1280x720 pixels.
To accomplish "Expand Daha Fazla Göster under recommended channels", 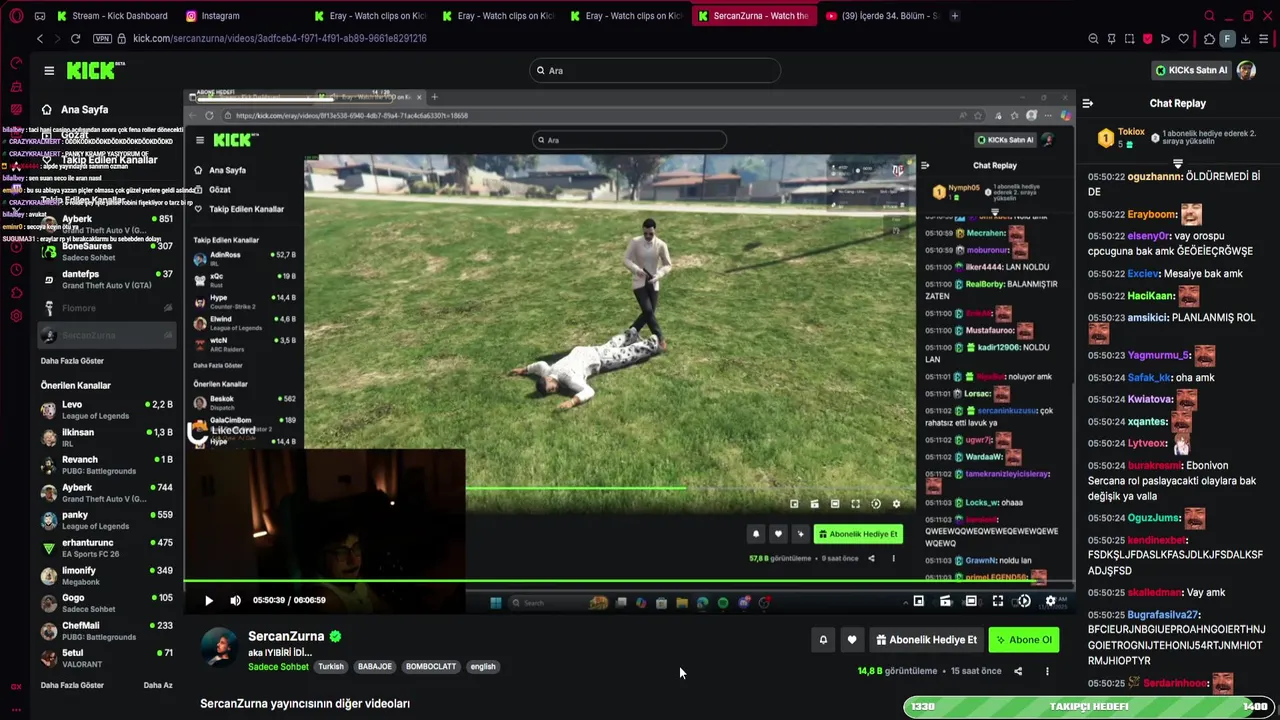I will click(x=72, y=685).
